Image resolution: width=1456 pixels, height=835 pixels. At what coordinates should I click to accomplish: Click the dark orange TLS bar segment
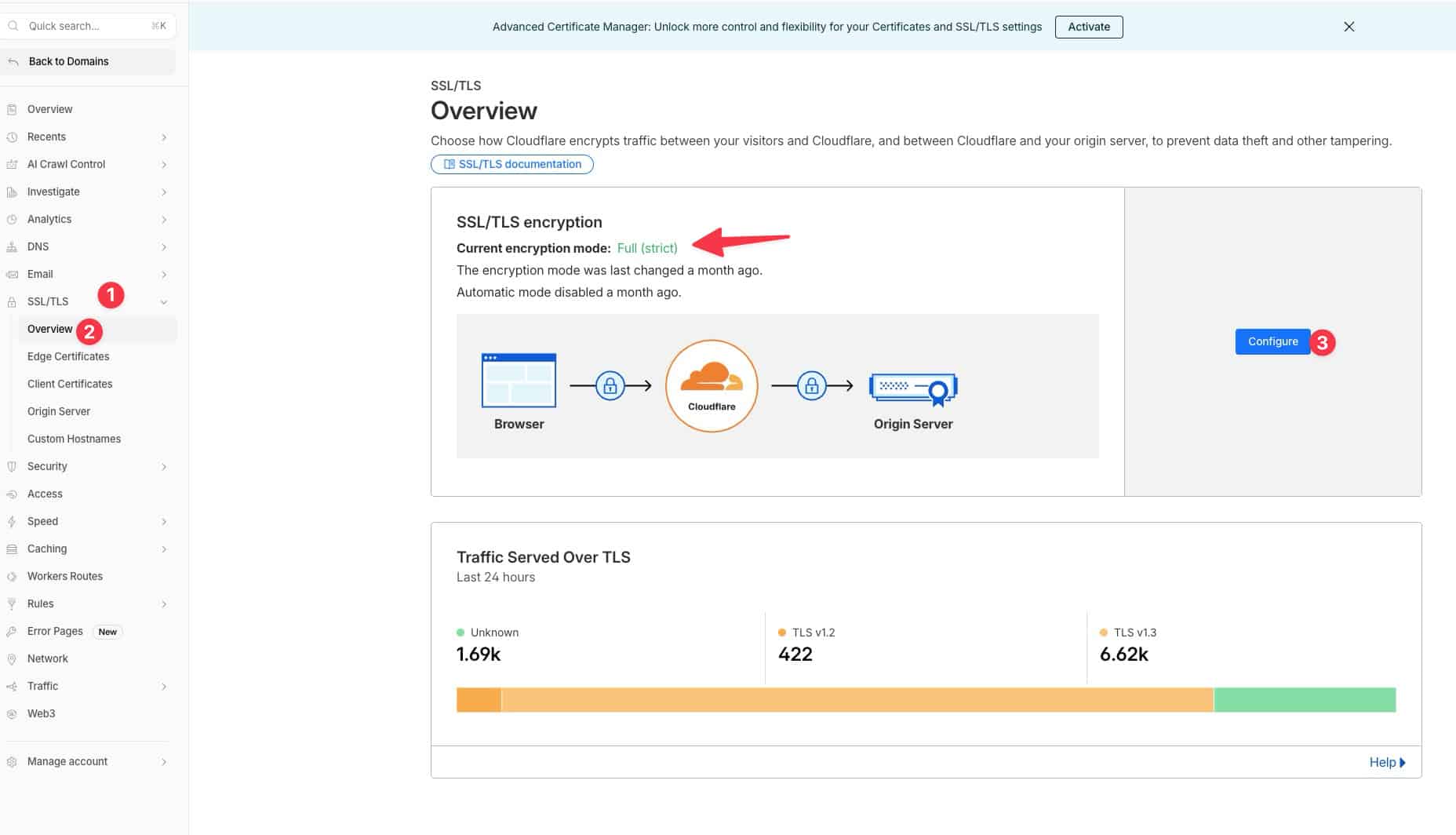(479, 700)
